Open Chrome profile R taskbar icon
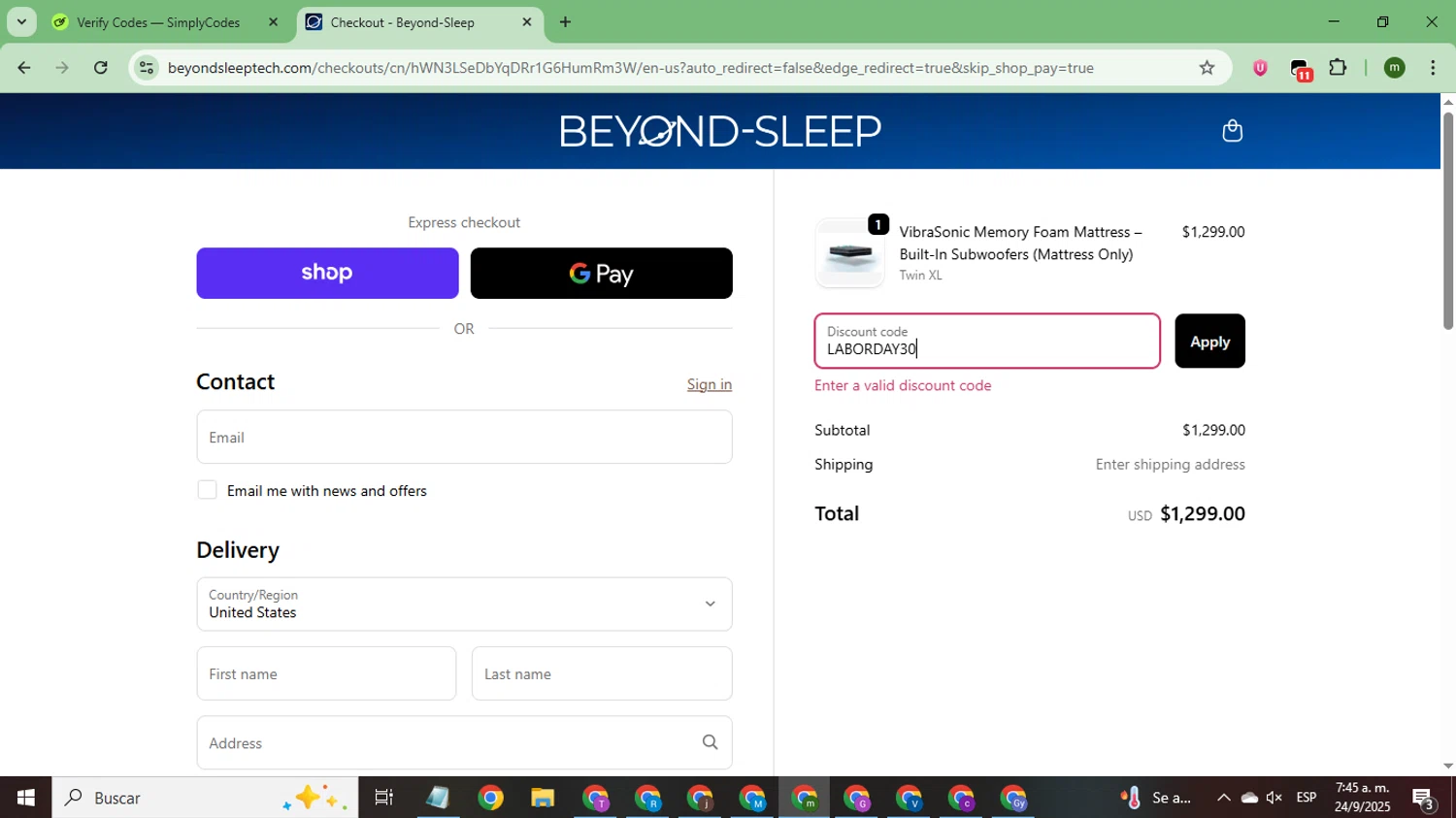Viewport: 1456px width, 818px height. 647,798
